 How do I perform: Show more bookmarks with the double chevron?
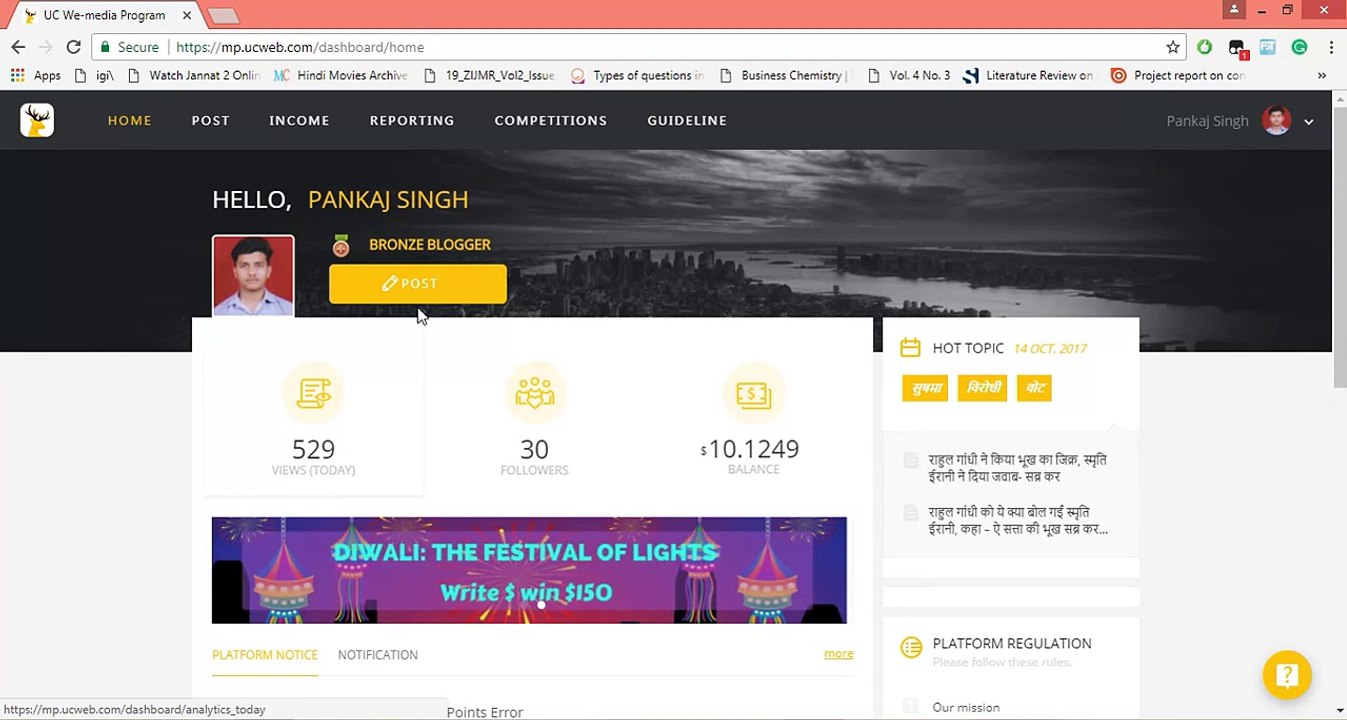point(1322,75)
